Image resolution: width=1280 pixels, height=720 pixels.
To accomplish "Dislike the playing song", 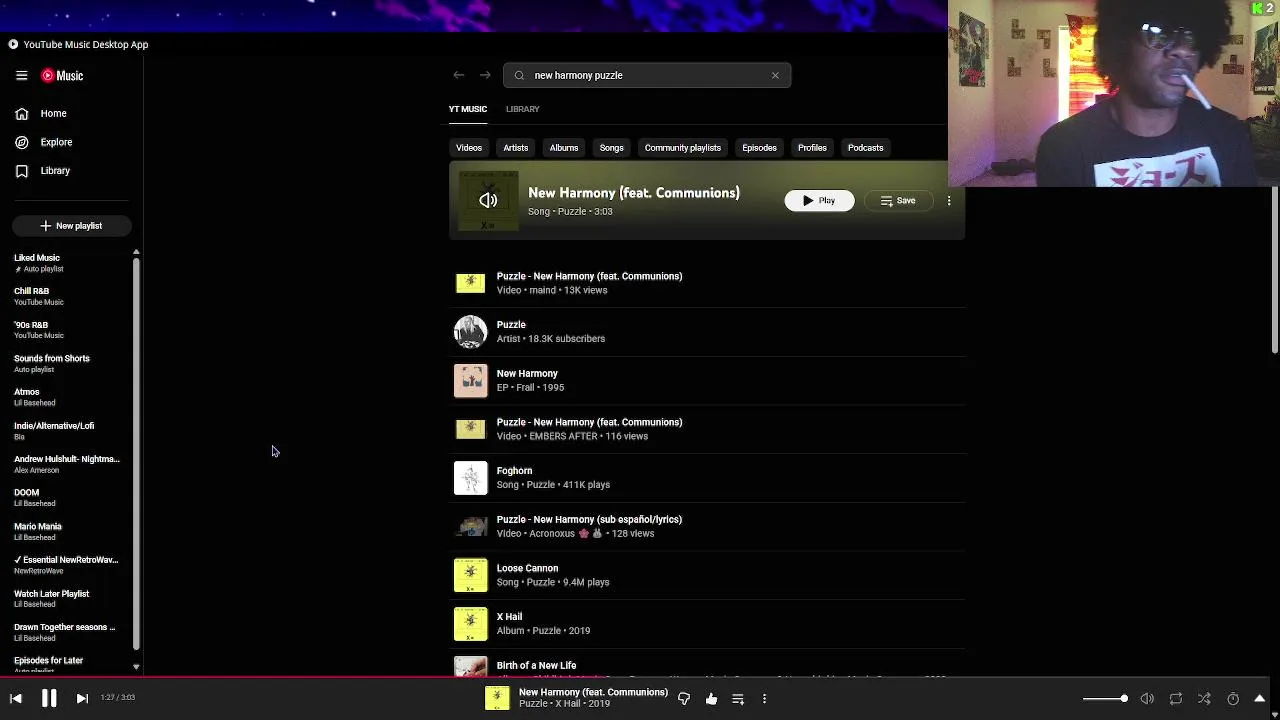I will click(x=684, y=699).
